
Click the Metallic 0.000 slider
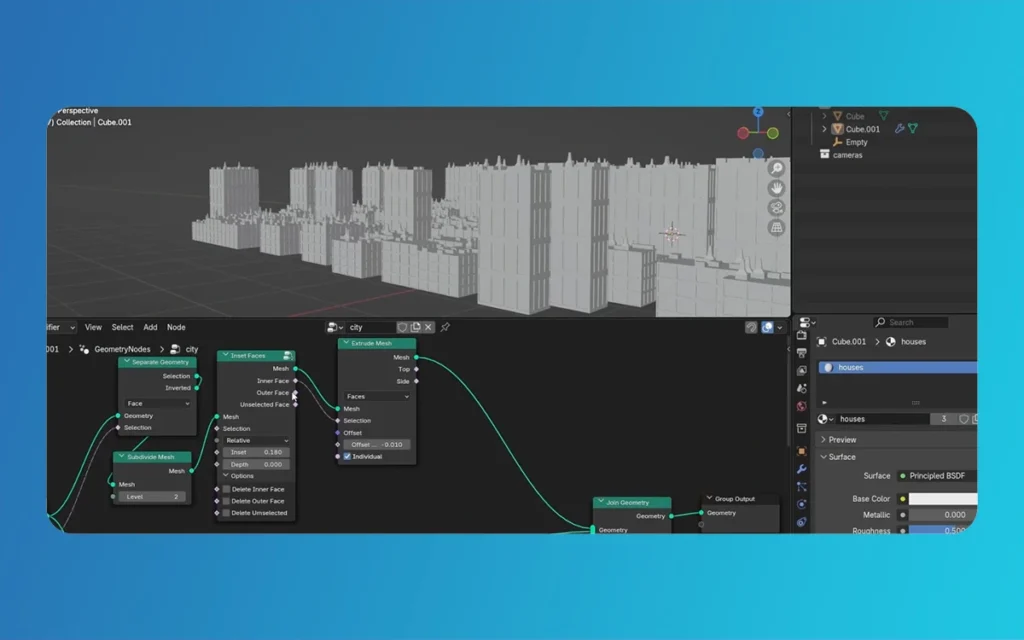pyautogui.click(x=943, y=515)
